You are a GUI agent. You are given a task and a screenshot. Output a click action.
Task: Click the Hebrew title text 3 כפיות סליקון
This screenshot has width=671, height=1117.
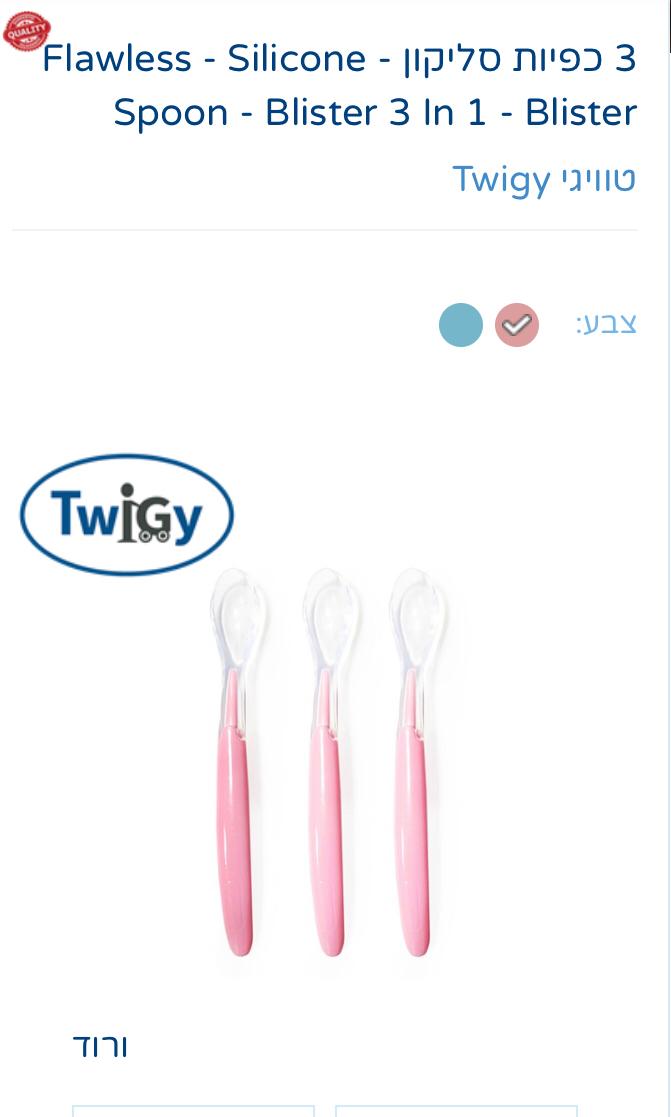[x=520, y=58]
